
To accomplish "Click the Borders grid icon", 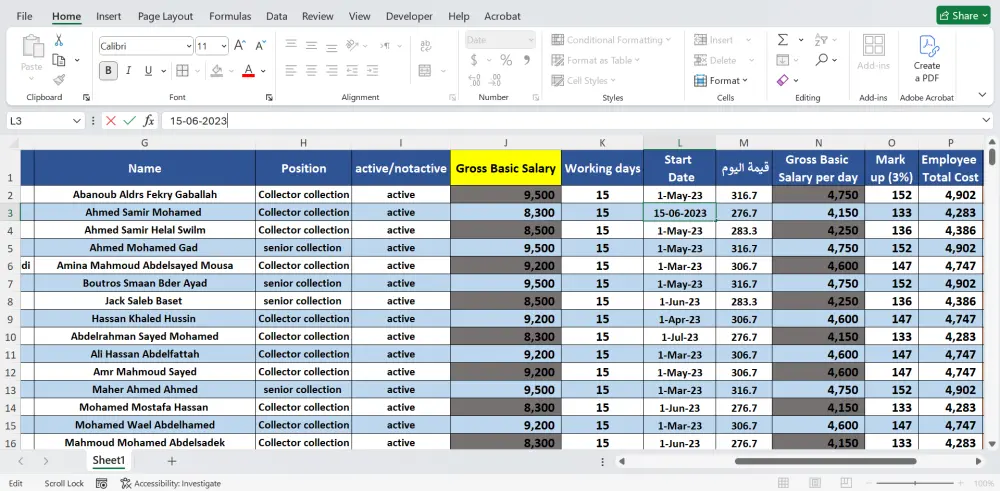I will coord(182,70).
